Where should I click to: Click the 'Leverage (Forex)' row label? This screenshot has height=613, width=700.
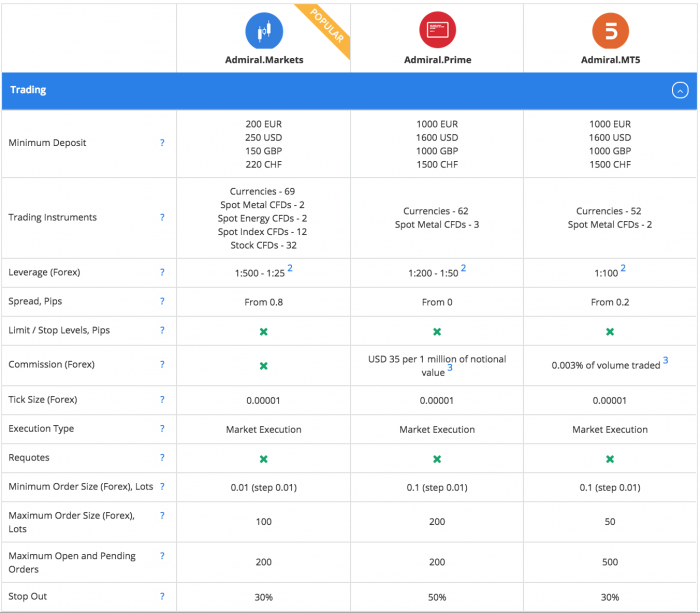click(x=44, y=272)
